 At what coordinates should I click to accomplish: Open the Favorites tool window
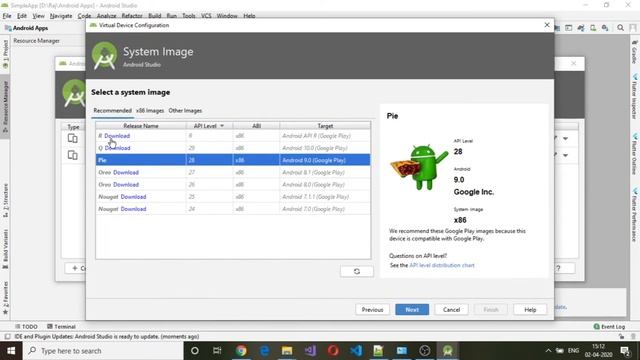pos(5,298)
